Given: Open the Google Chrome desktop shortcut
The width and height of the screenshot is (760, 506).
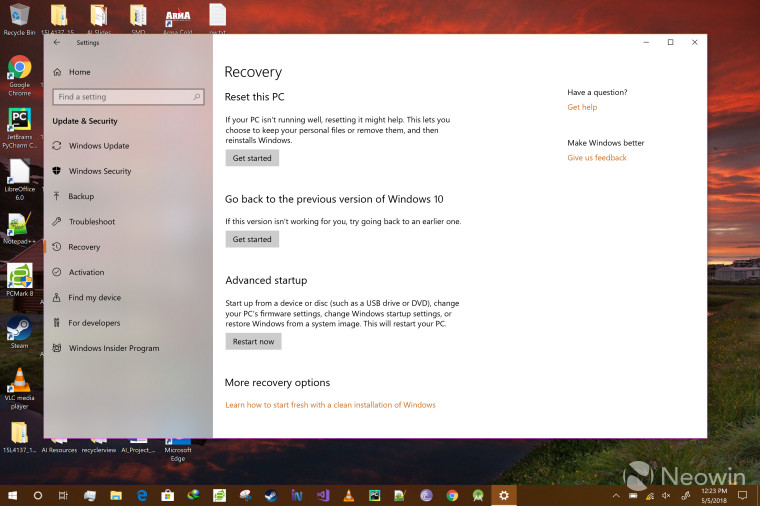Looking at the screenshot, I should (x=19, y=76).
